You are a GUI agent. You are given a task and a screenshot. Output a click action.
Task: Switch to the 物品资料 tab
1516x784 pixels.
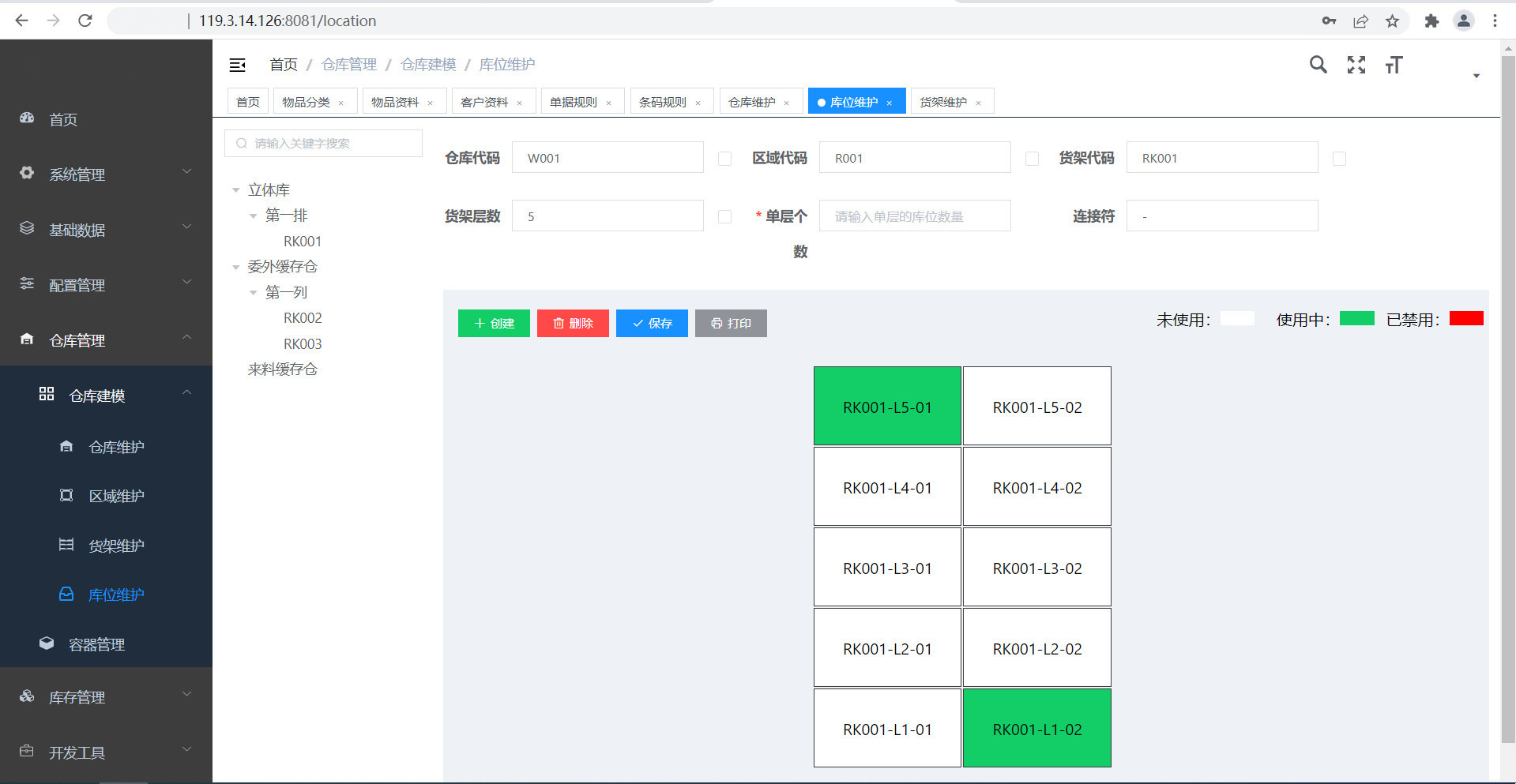[395, 102]
